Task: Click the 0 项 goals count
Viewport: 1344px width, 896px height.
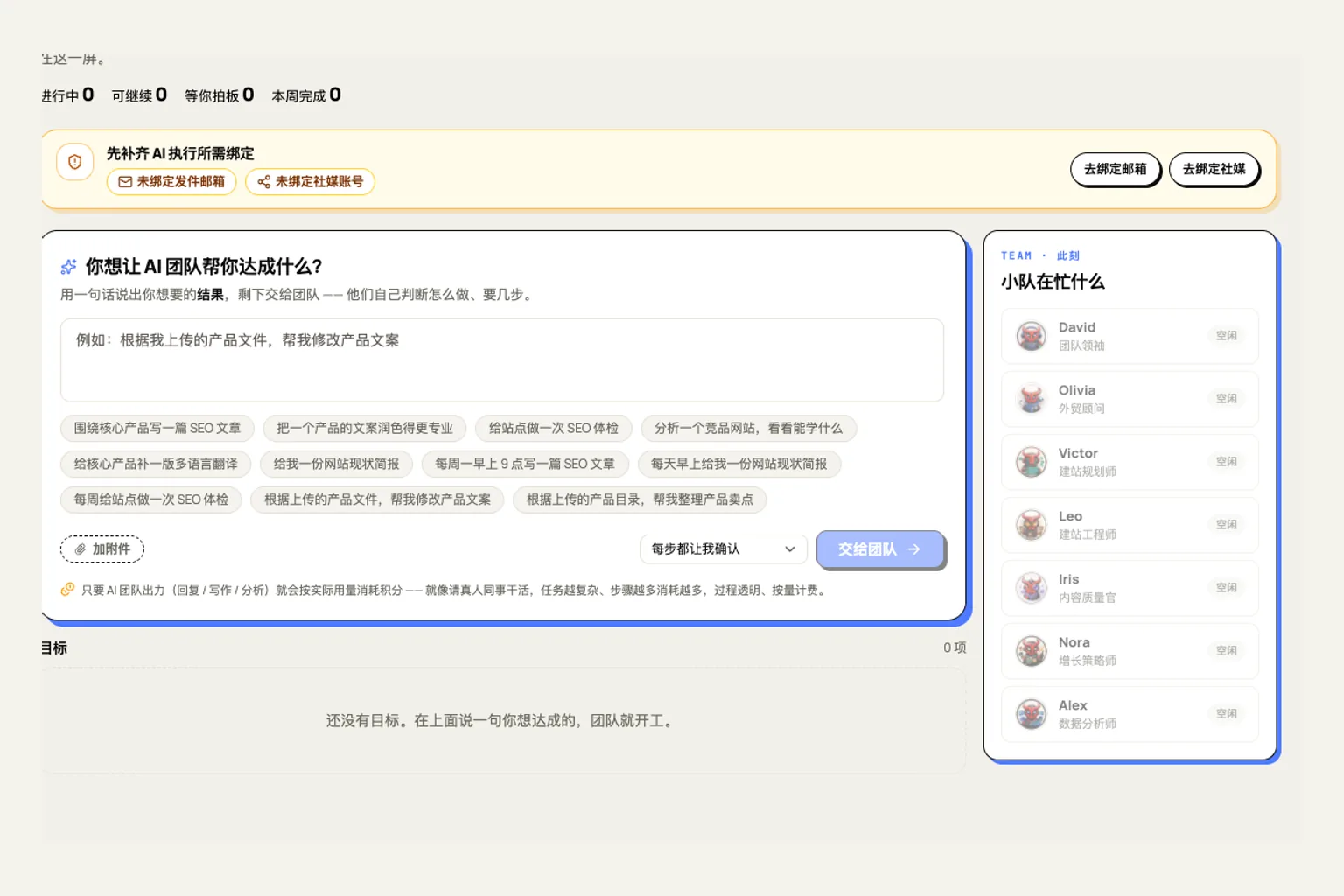Action: [955, 647]
